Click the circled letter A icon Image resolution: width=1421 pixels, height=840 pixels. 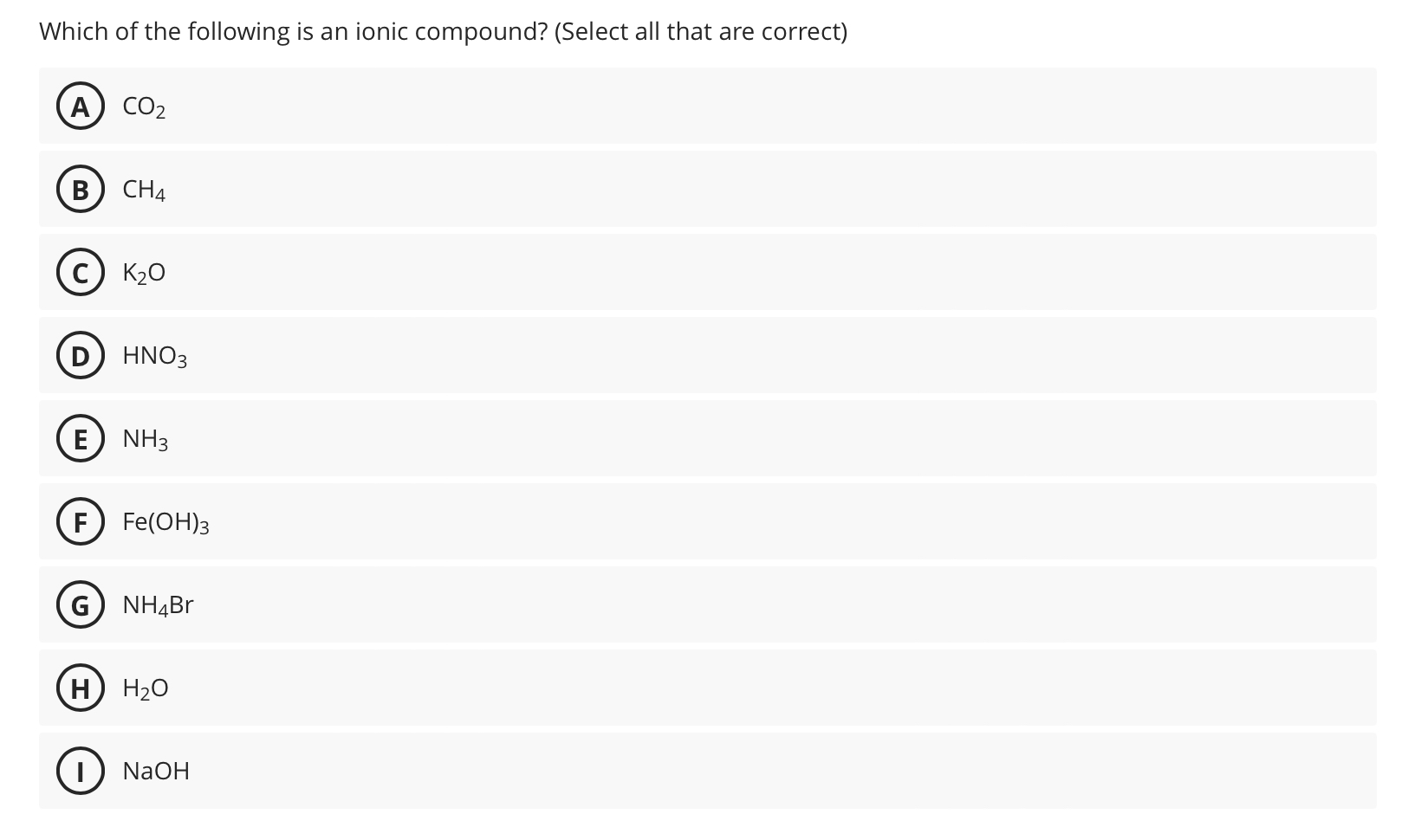[81, 107]
